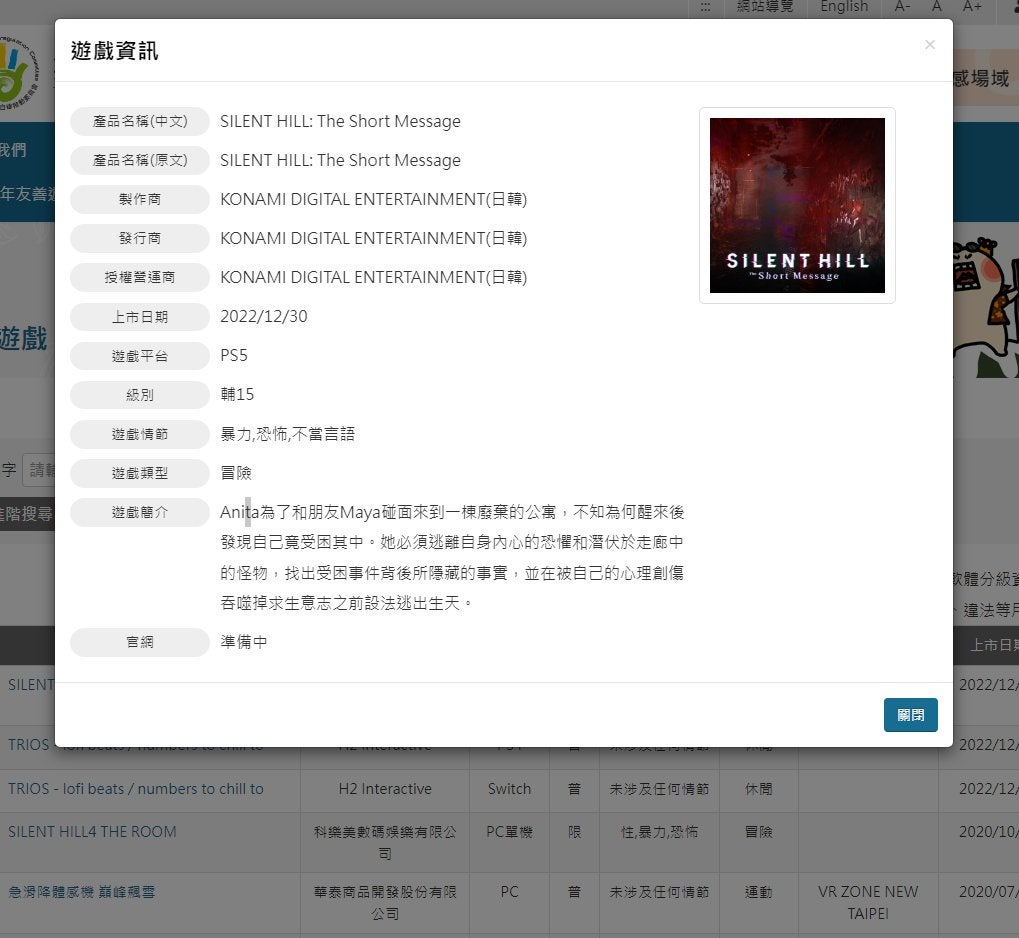Click the 冒險 genre value
1019x938 pixels.
(236, 473)
